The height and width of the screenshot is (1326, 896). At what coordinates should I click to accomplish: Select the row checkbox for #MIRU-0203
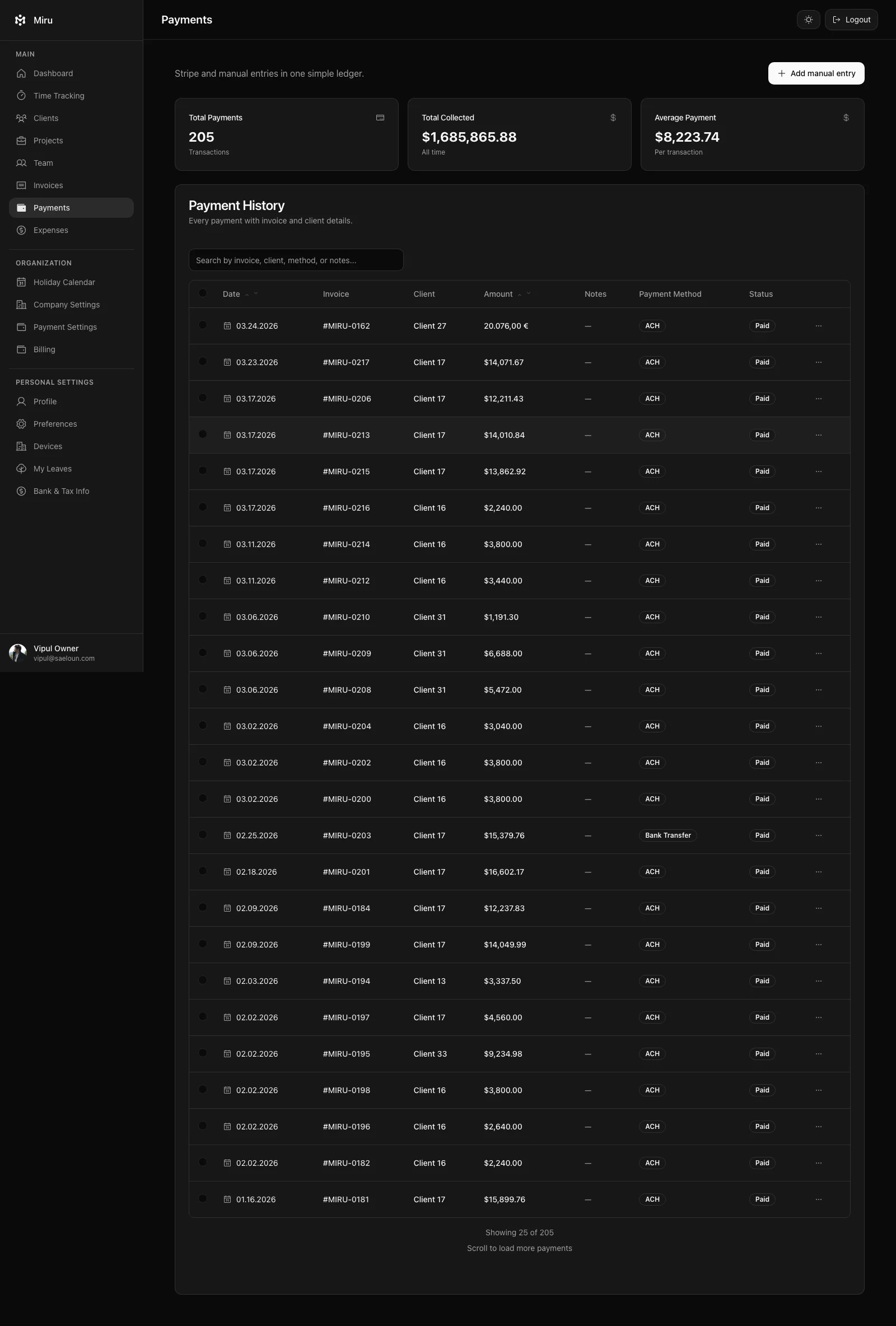tap(203, 835)
